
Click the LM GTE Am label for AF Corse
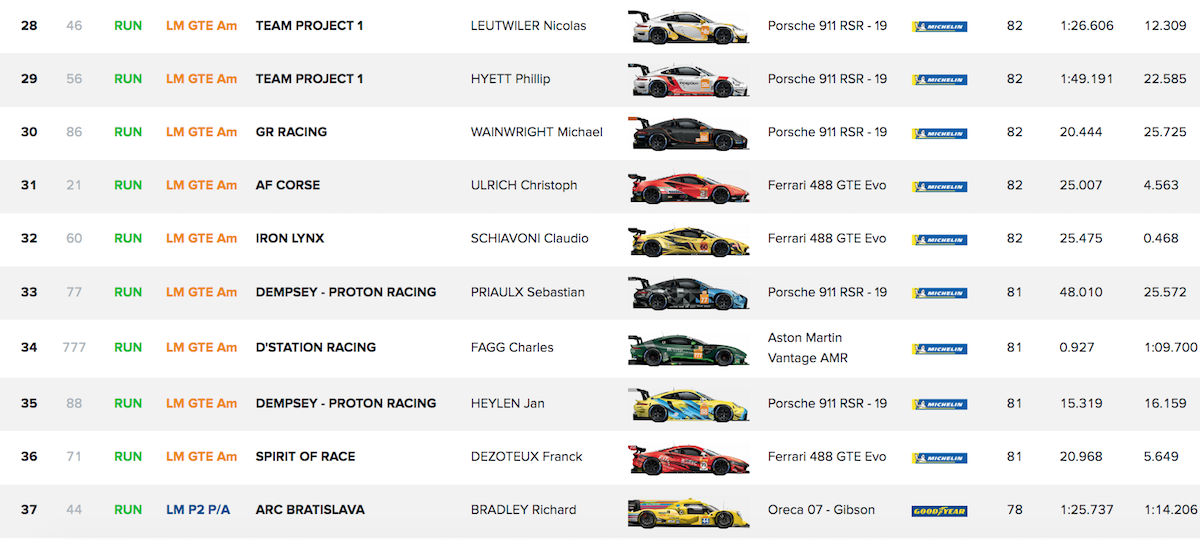[201, 185]
